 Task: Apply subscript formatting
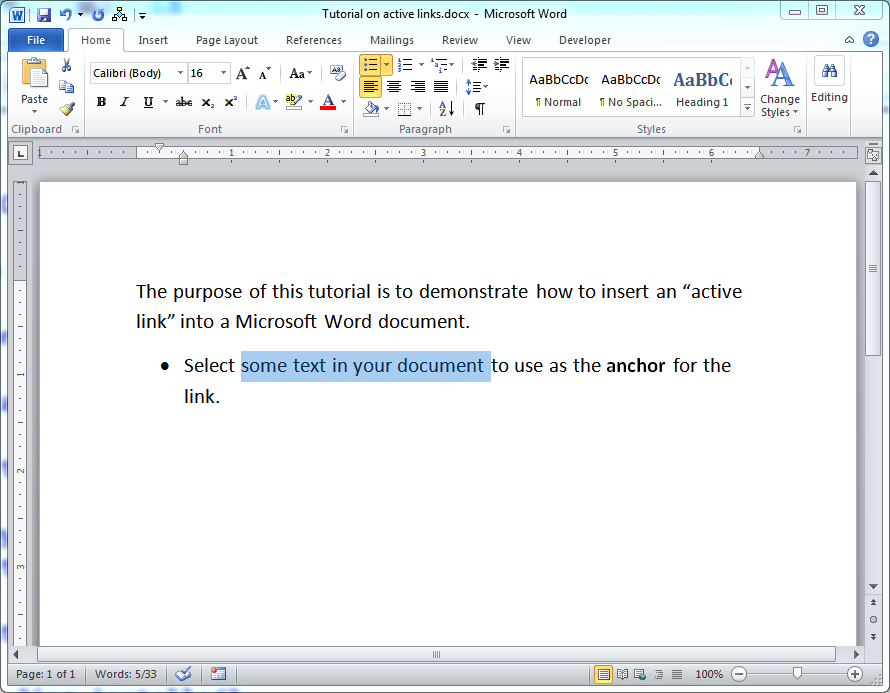coord(208,102)
